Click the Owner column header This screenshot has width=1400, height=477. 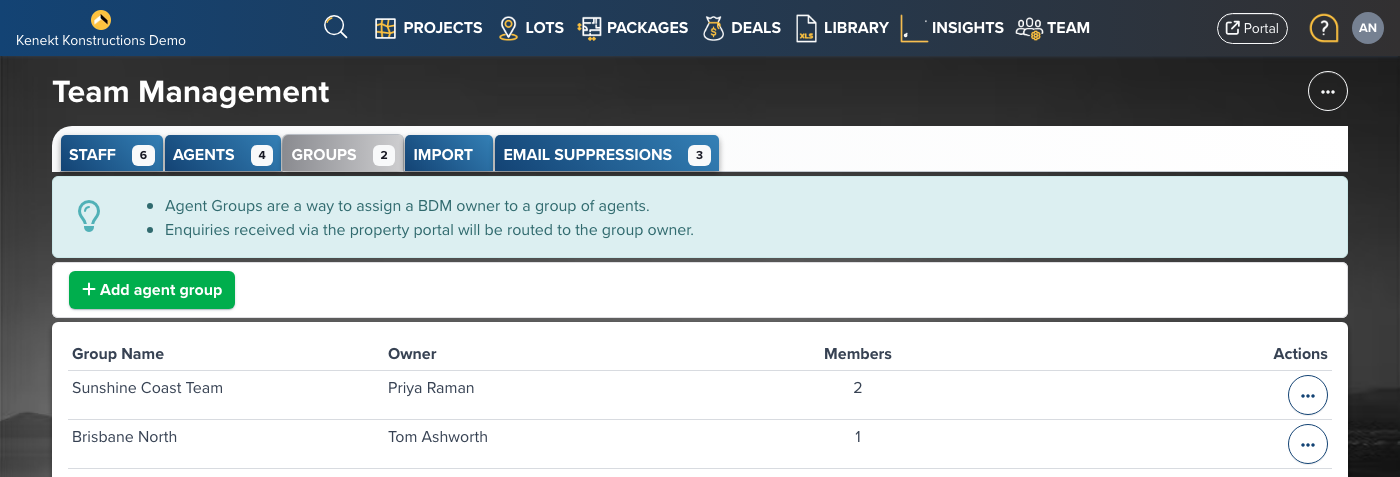click(x=412, y=354)
